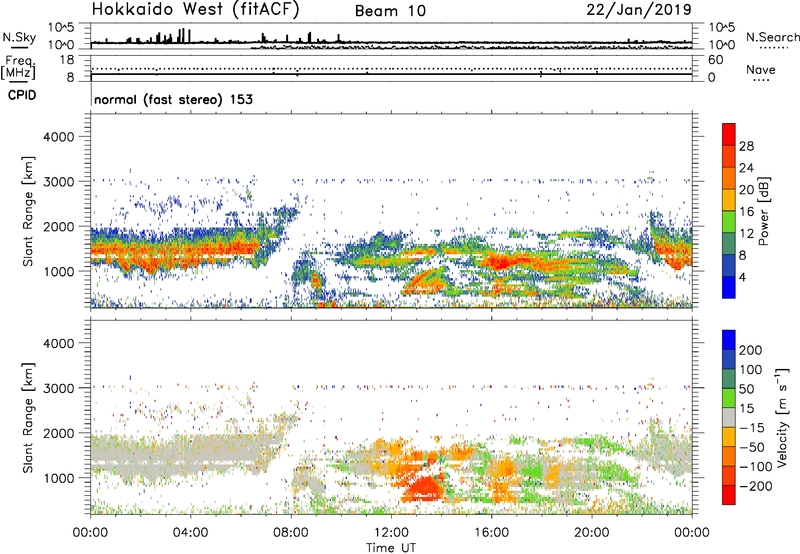Click power panel 'Slant Range [km]' label
Image resolution: width=800 pixels, height=554 pixels.
28,212
